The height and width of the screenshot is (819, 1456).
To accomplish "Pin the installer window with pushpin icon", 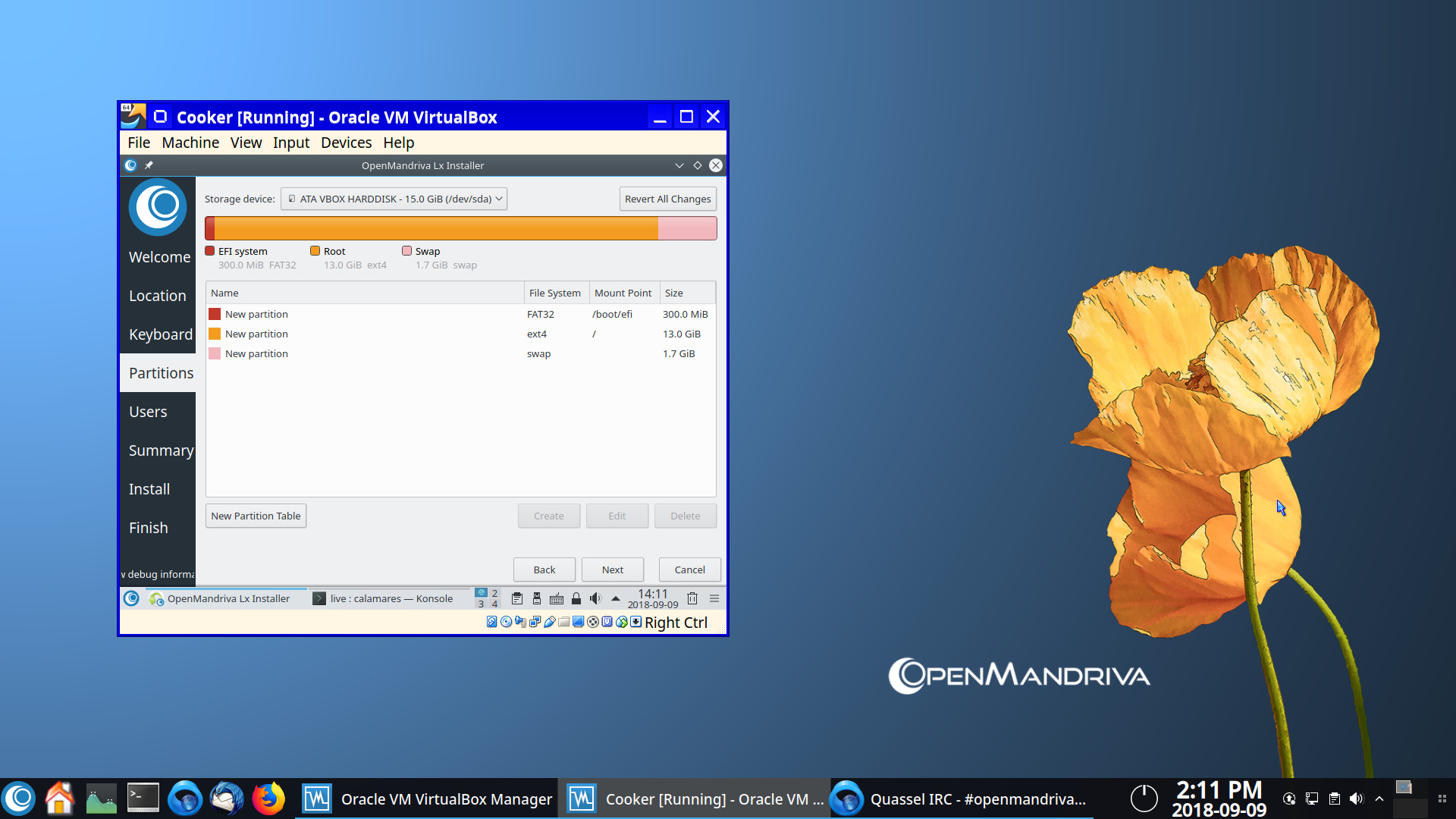I will (149, 165).
